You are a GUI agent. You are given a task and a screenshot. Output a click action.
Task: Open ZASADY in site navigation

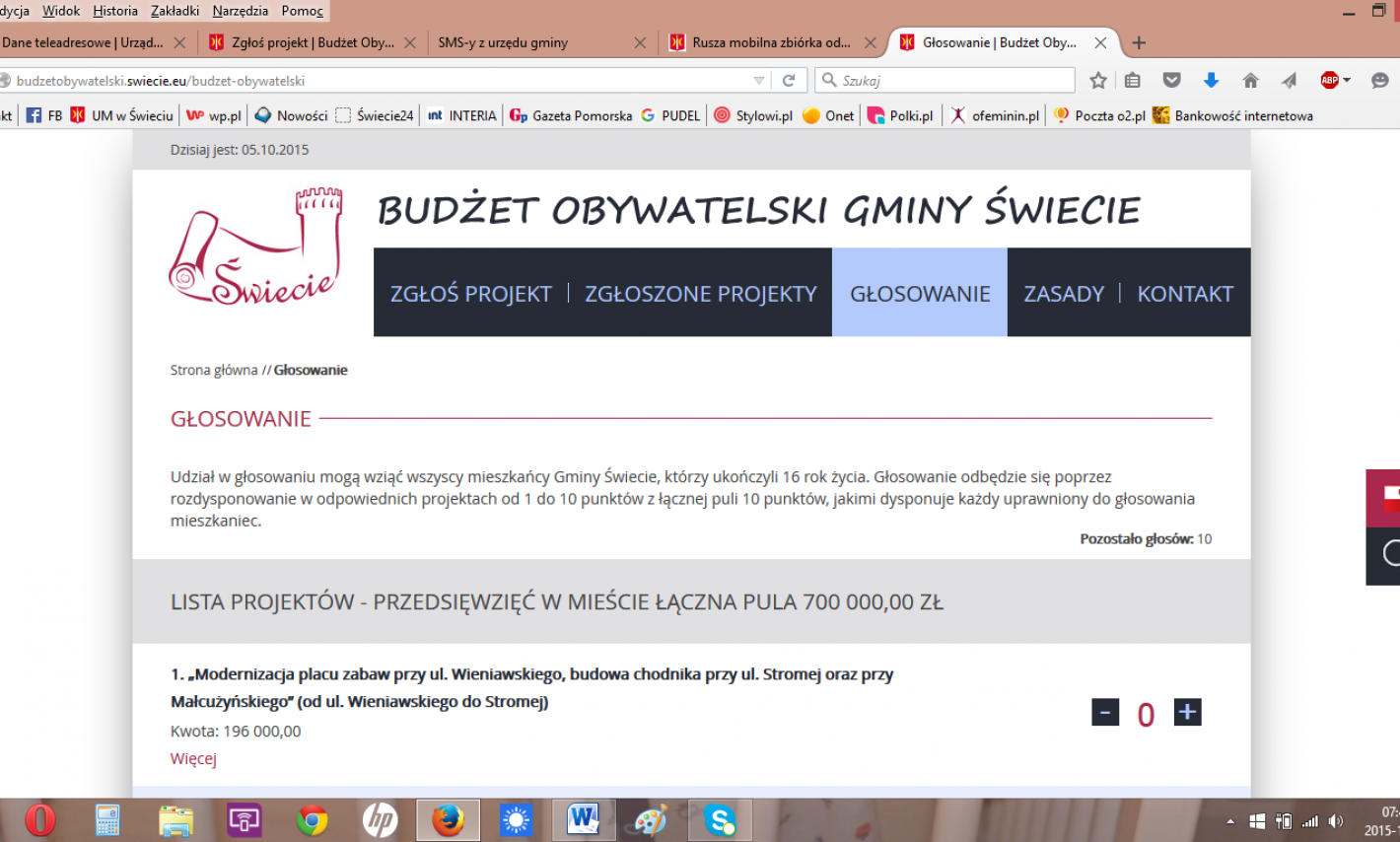click(x=1064, y=294)
